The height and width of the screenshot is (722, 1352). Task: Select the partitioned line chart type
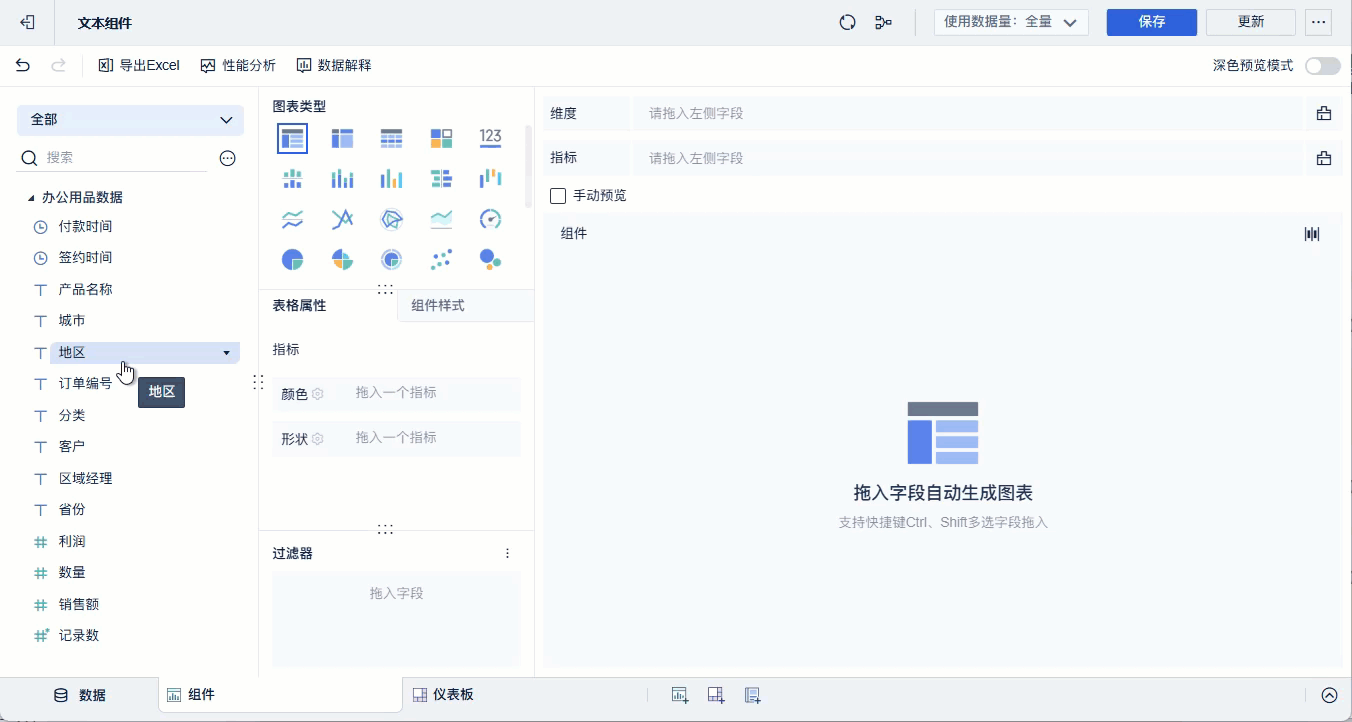tap(292, 219)
